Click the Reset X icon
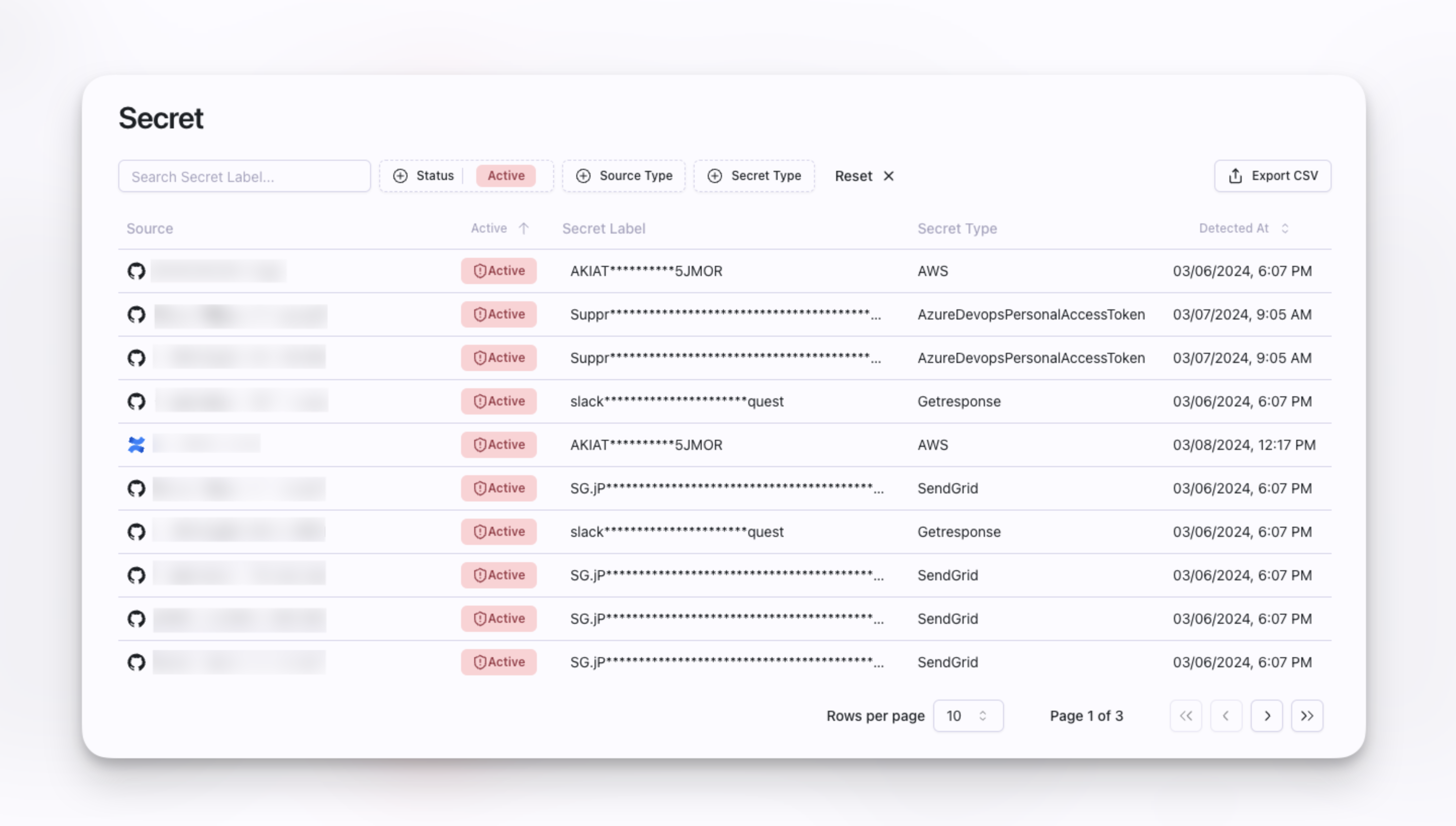Screen dimensions: 1456x826 (x=889, y=176)
